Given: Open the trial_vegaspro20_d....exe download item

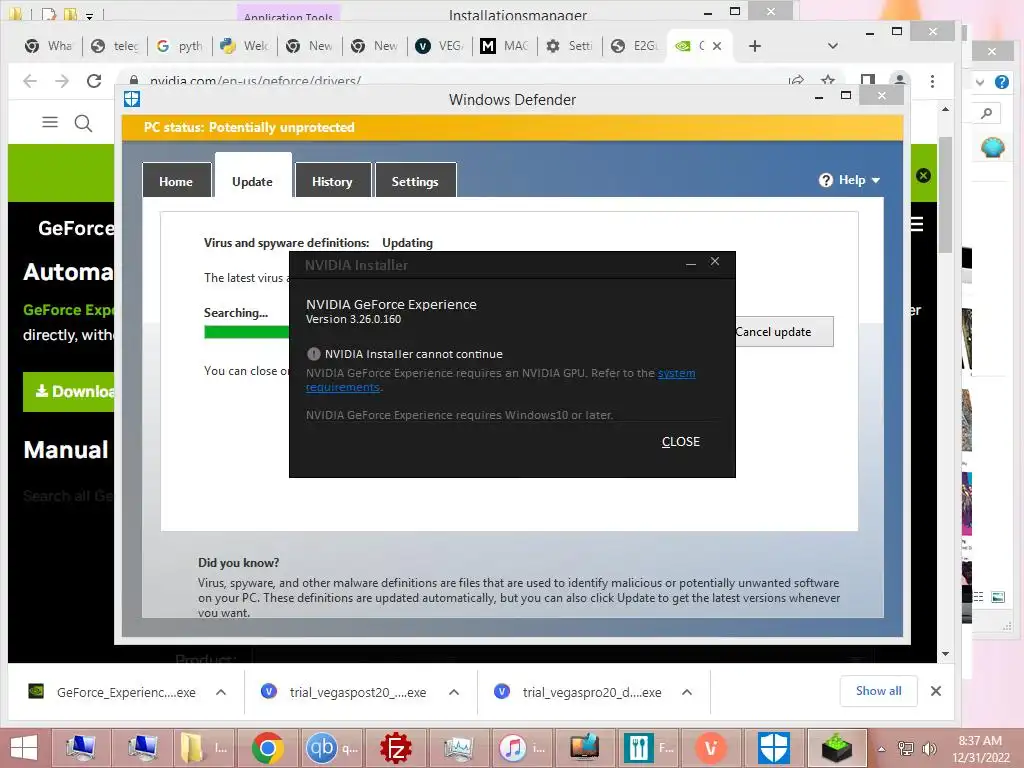Looking at the screenshot, I should click(x=578, y=692).
